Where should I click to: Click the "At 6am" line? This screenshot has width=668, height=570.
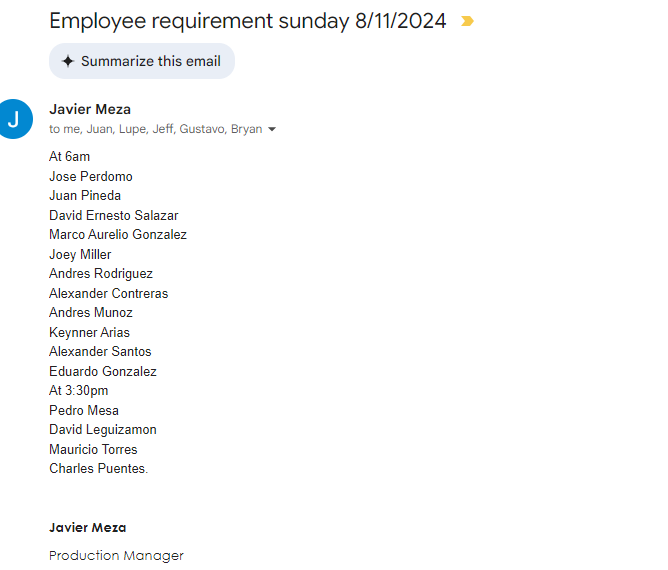(69, 157)
